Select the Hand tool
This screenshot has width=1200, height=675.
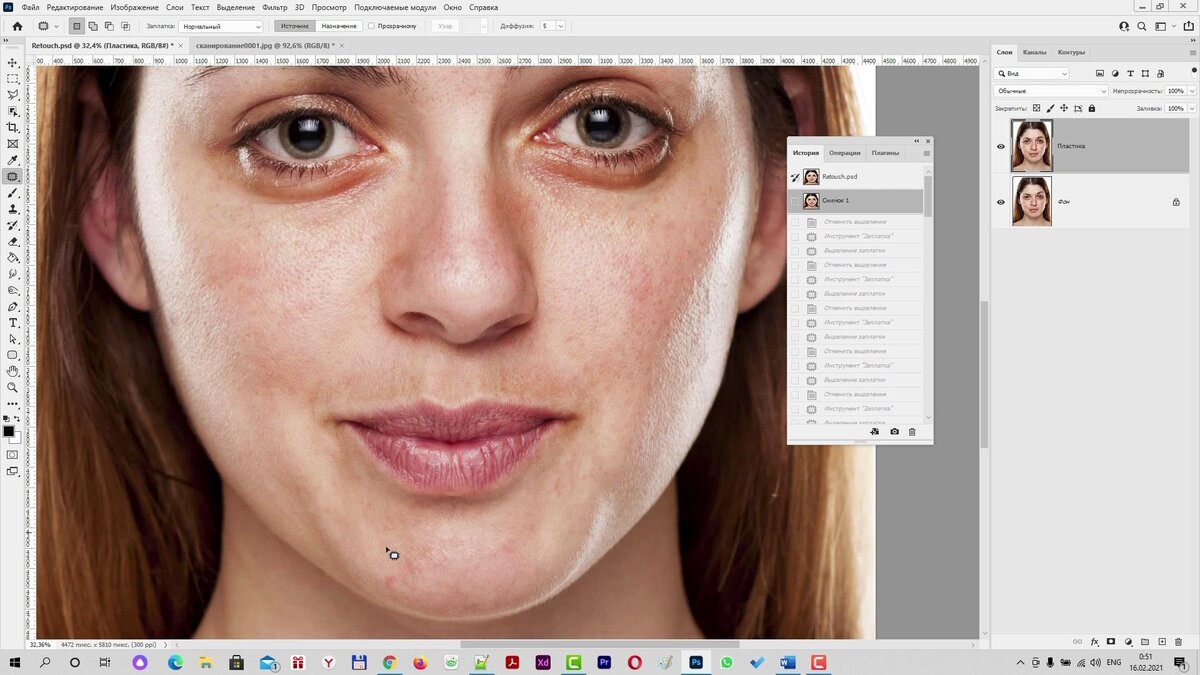(x=13, y=371)
